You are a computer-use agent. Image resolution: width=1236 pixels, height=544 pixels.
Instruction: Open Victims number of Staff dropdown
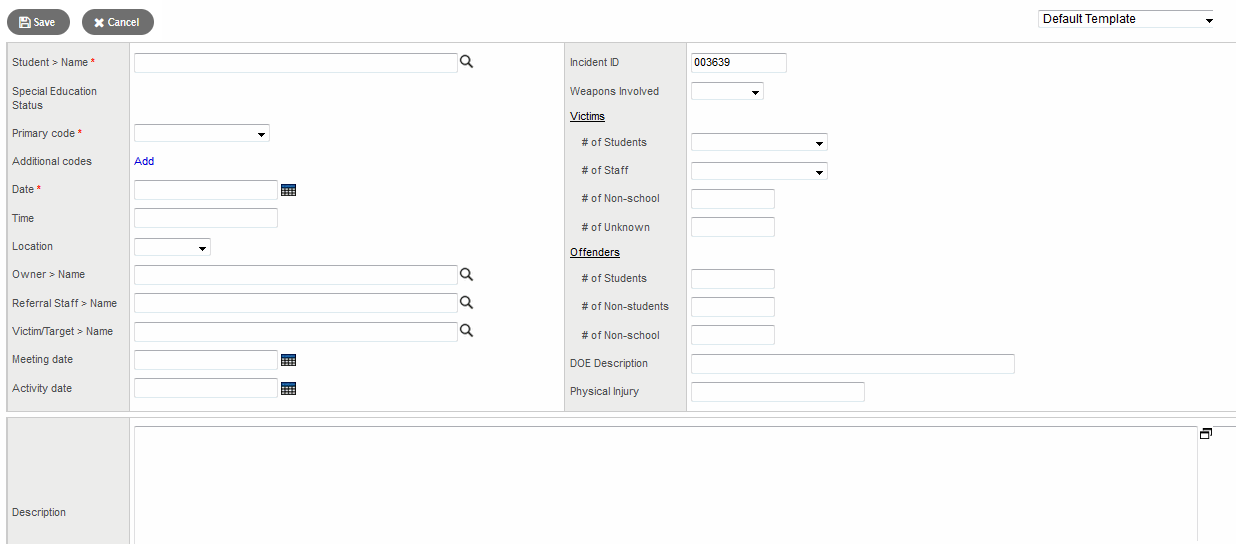[x=759, y=171]
